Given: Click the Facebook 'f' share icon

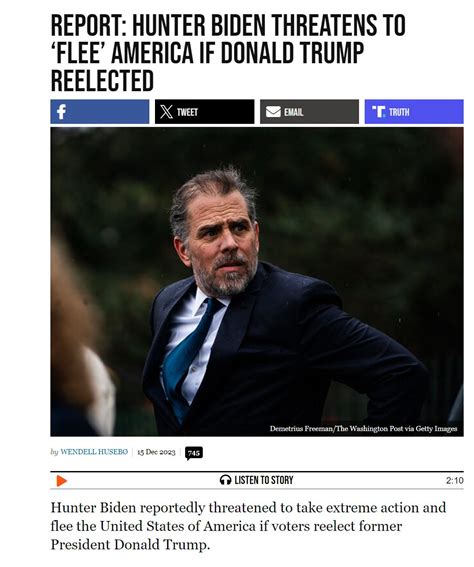Looking at the screenshot, I should click(x=61, y=112).
